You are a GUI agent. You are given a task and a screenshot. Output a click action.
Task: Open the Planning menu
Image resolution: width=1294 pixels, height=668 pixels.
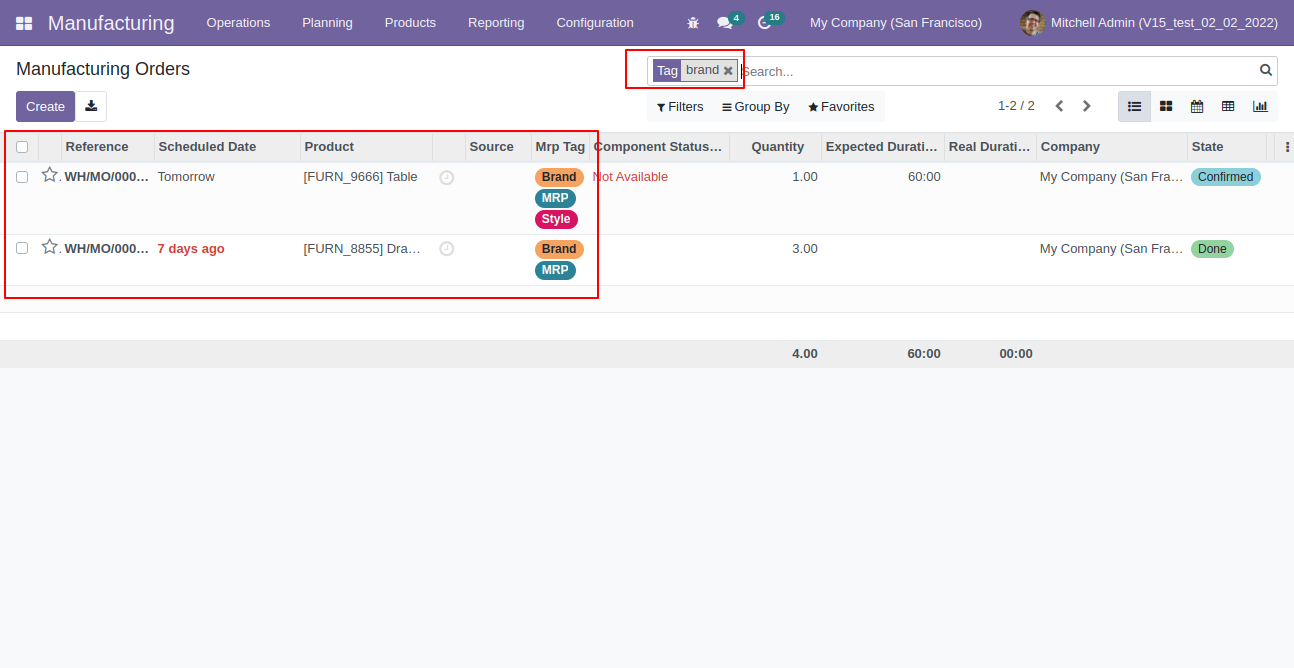pos(327,23)
